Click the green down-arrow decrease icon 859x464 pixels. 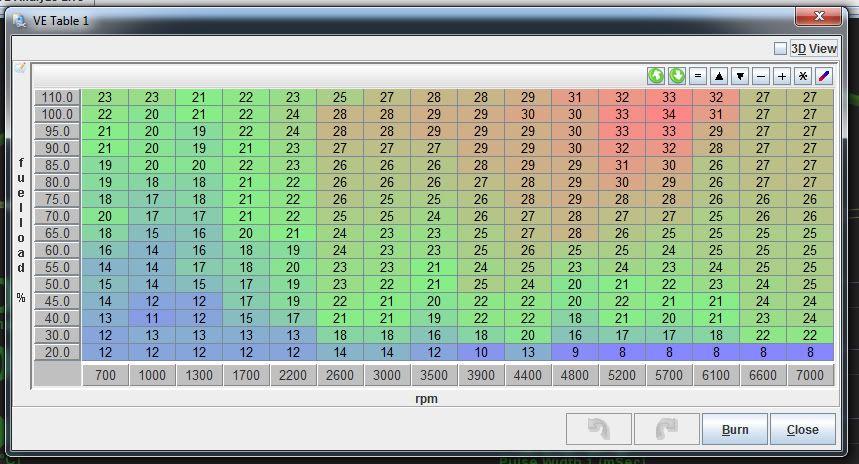677,76
